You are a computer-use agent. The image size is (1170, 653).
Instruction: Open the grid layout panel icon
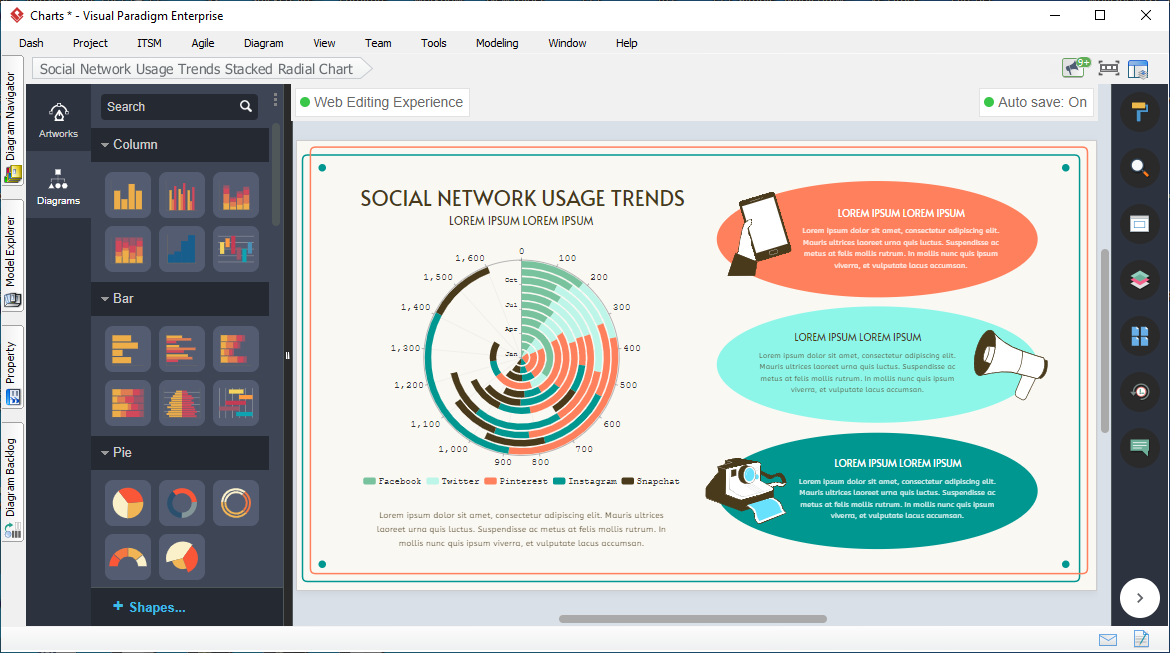coord(1139,336)
